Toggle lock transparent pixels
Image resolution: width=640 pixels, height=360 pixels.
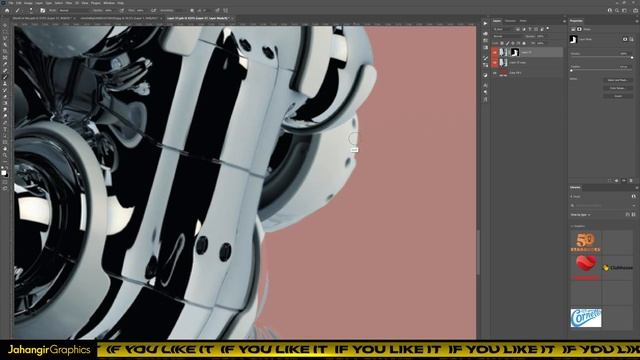(x=502, y=43)
